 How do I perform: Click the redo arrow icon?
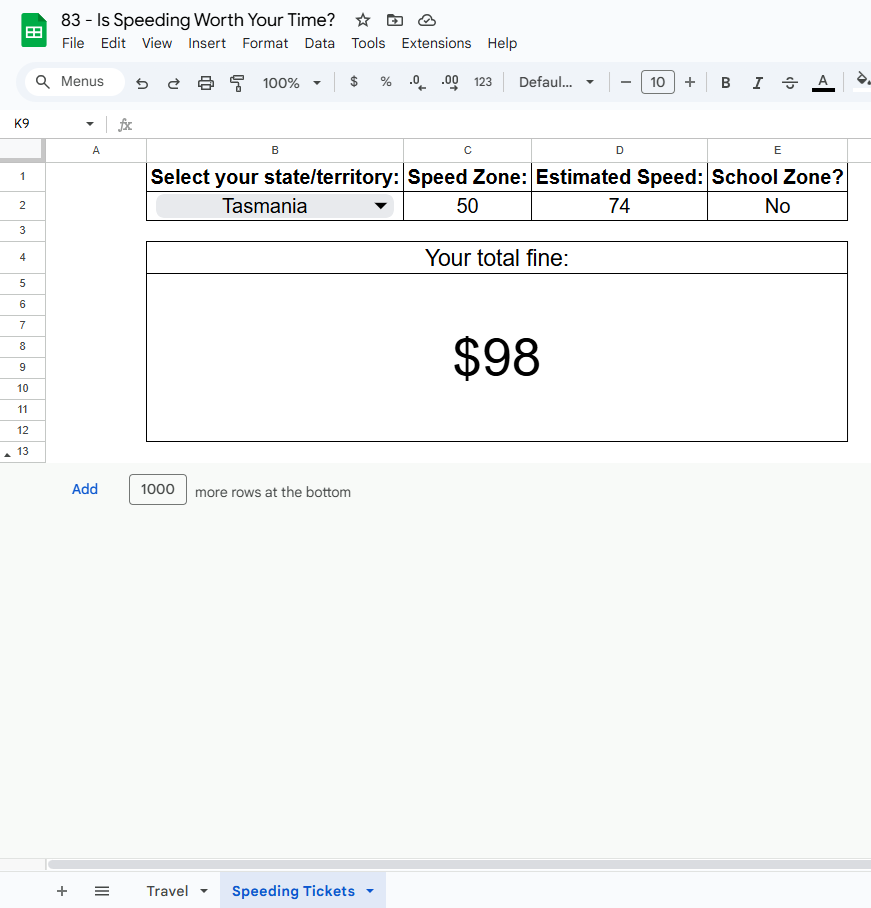(174, 83)
